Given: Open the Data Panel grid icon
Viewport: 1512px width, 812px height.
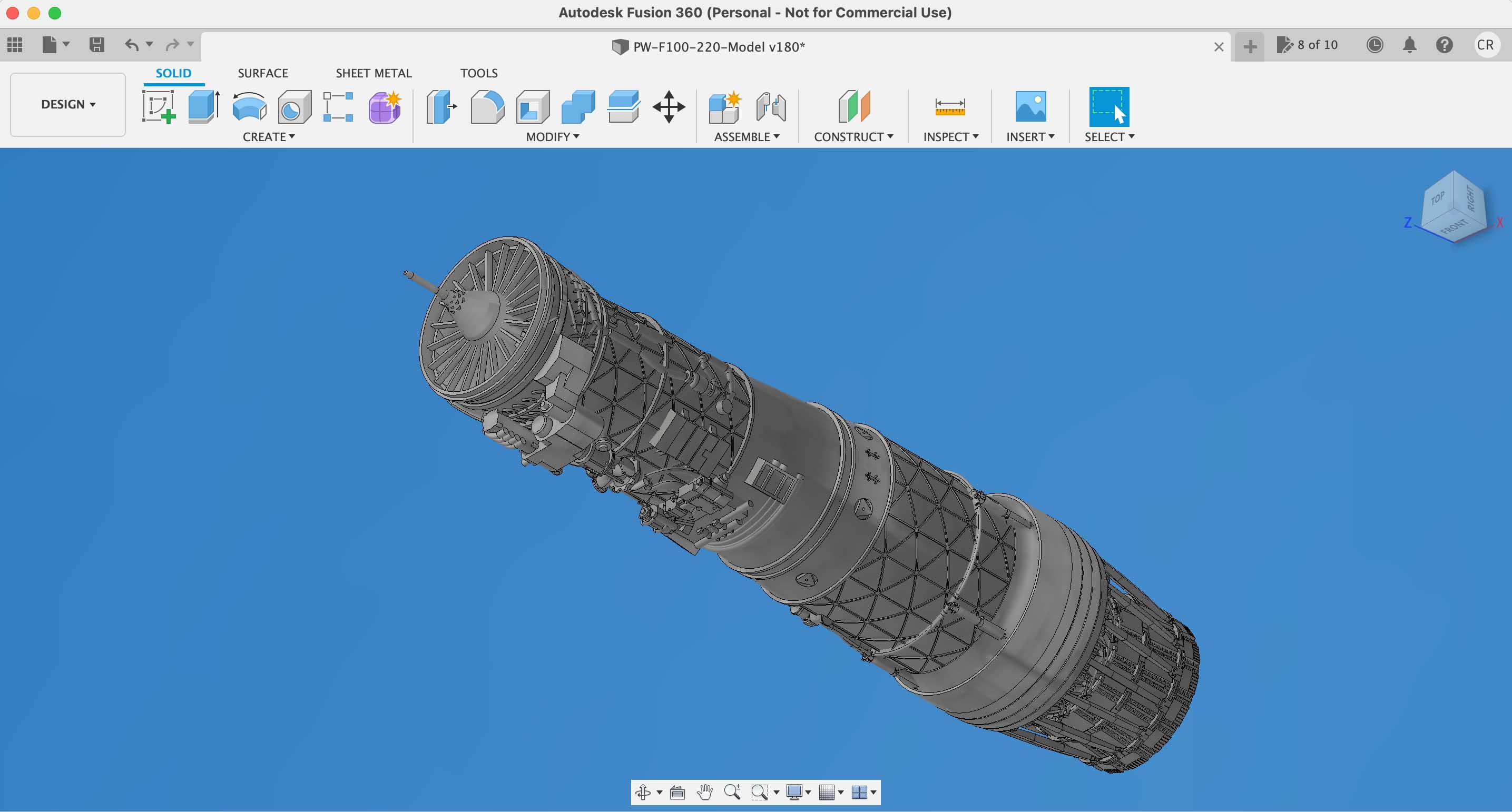Looking at the screenshot, I should coord(15,45).
